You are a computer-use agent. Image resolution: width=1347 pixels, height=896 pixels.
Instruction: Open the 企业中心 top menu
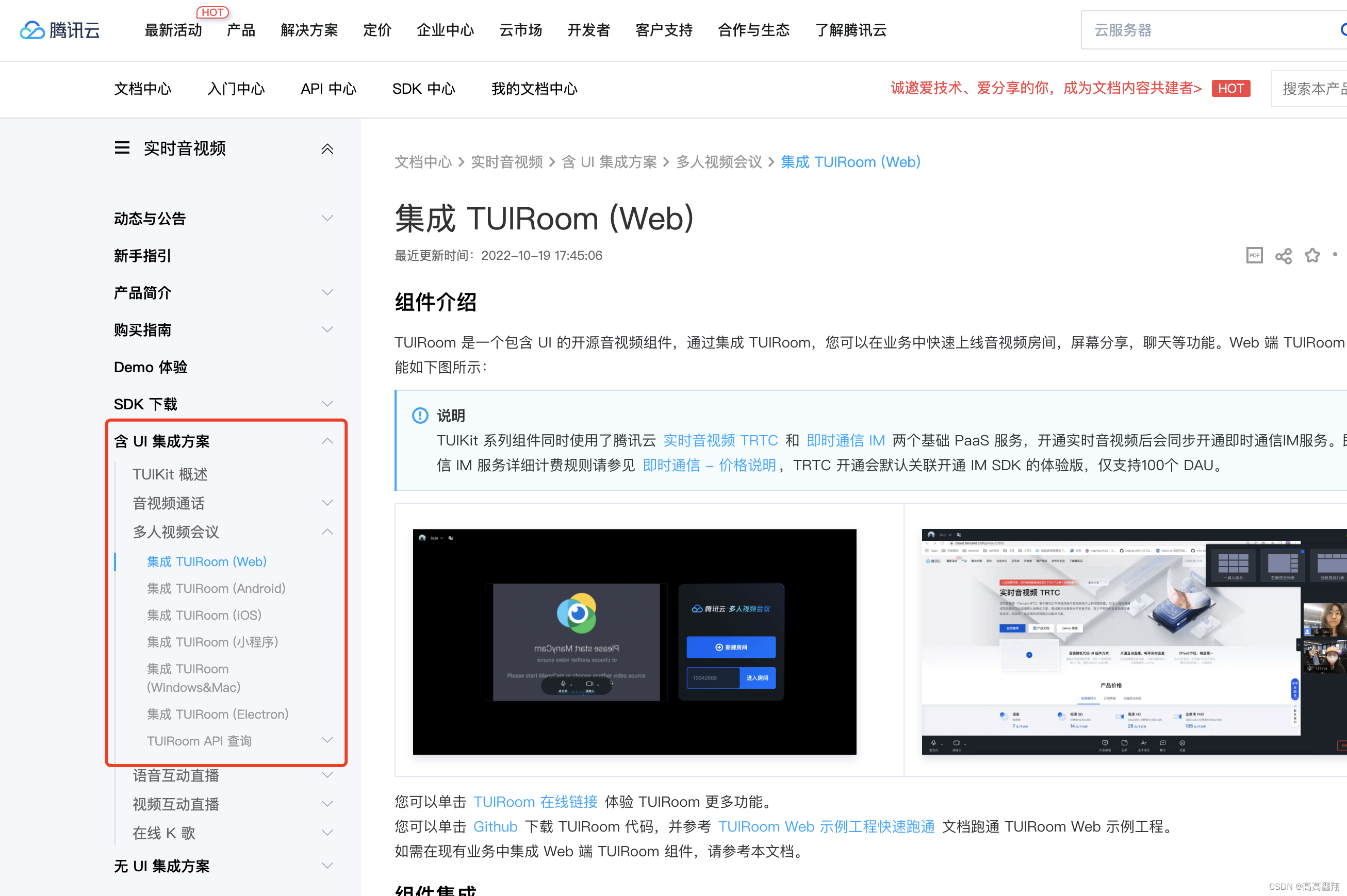[445, 30]
